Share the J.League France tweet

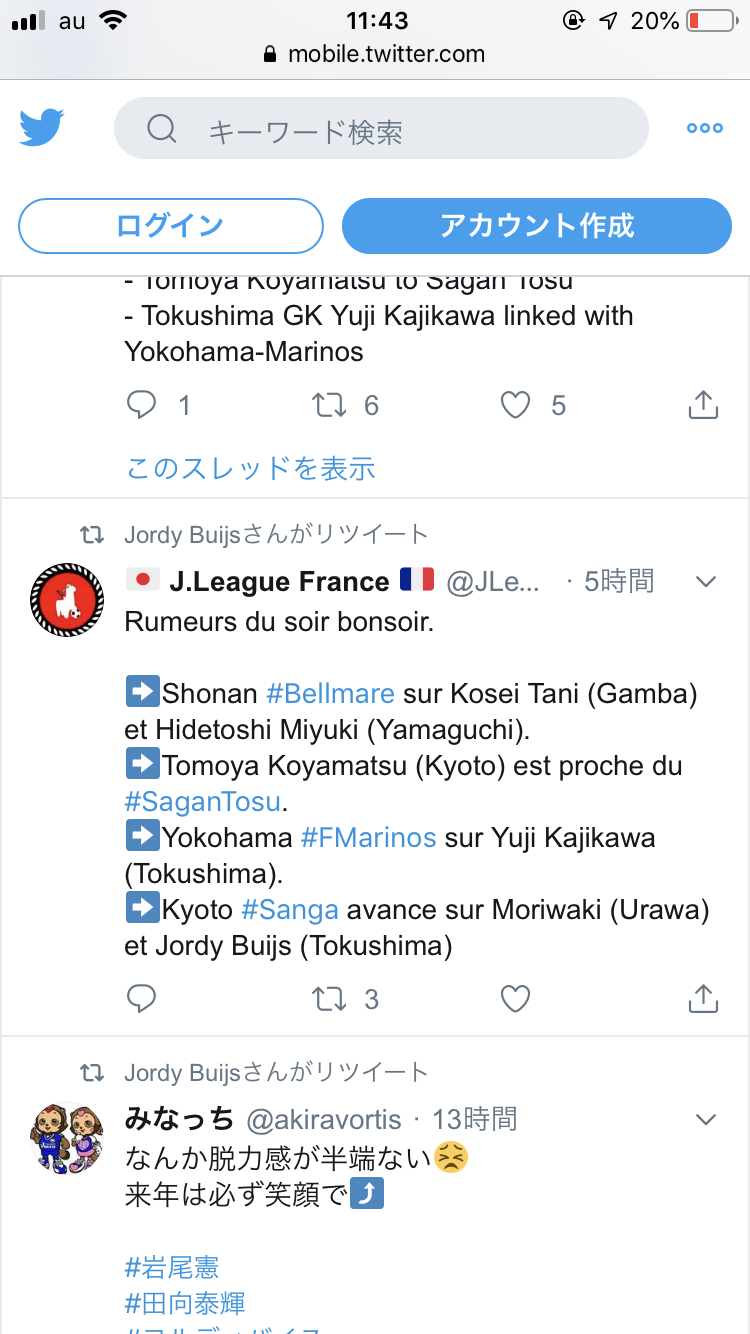coord(704,998)
